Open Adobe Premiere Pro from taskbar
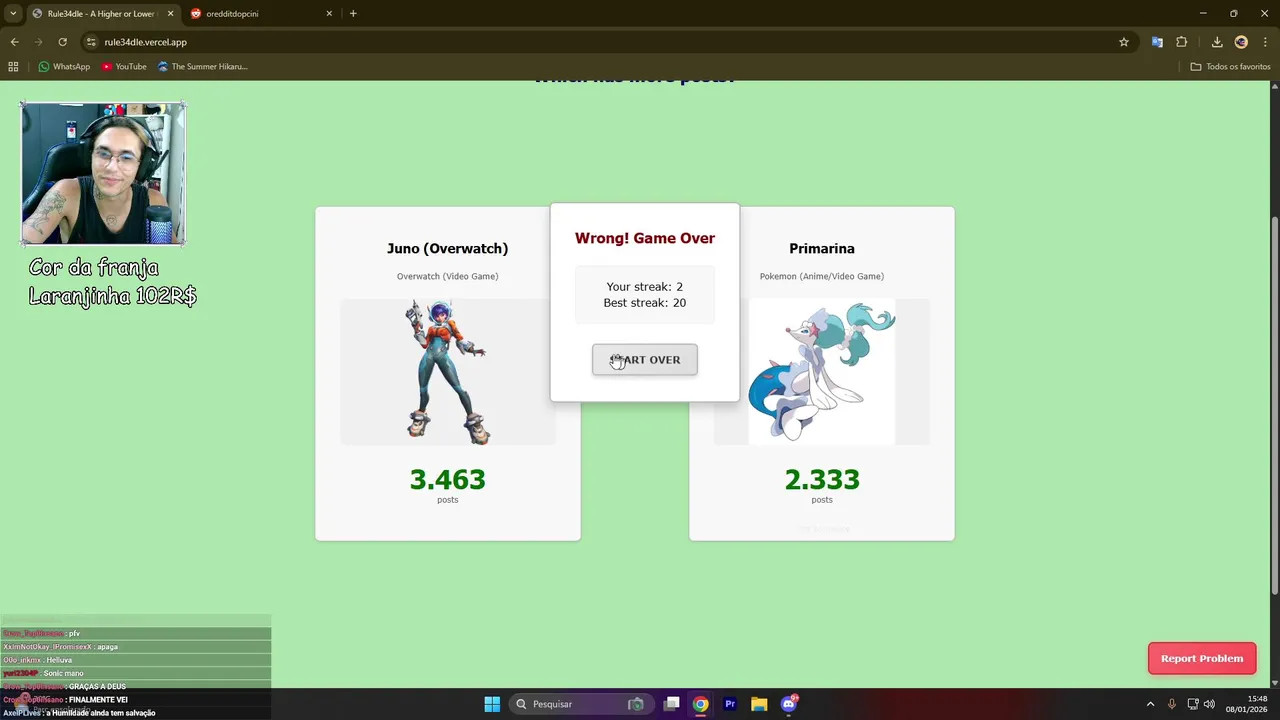Viewport: 1280px width, 720px height. [730, 704]
